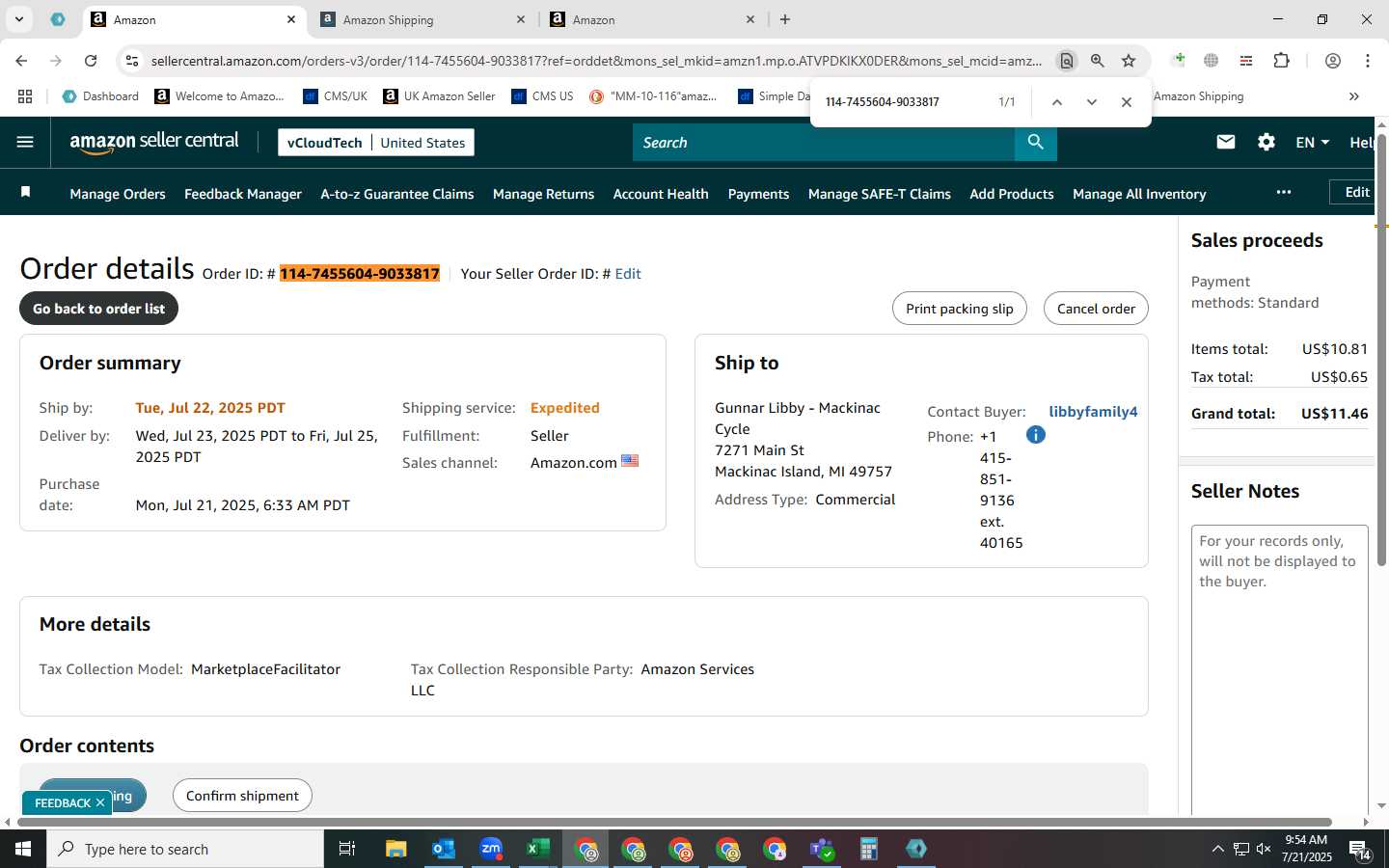Open Zoom from the taskbar
This screenshot has height=868, width=1389.
click(491, 849)
